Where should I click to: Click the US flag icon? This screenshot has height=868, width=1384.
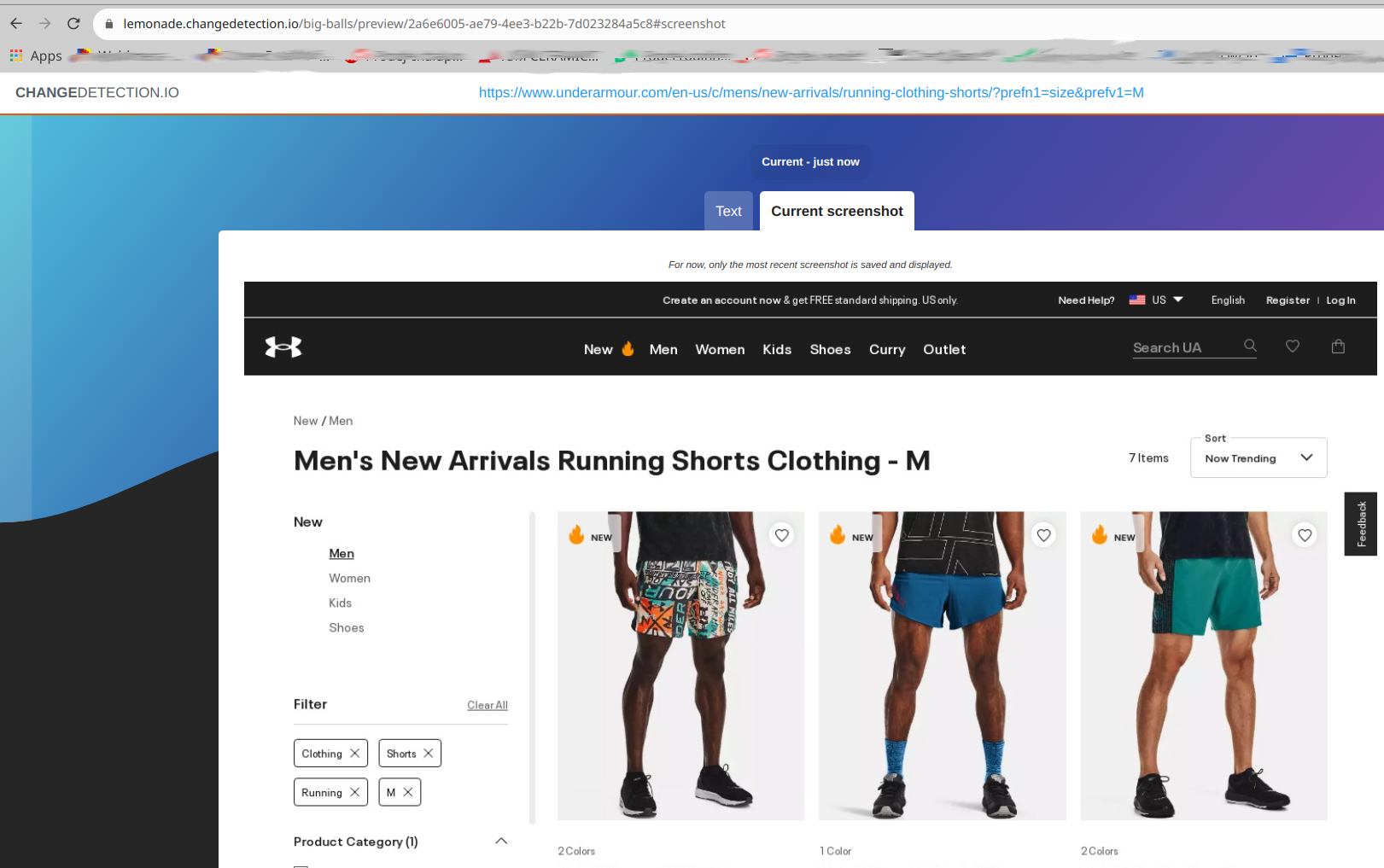[x=1137, y=300]
